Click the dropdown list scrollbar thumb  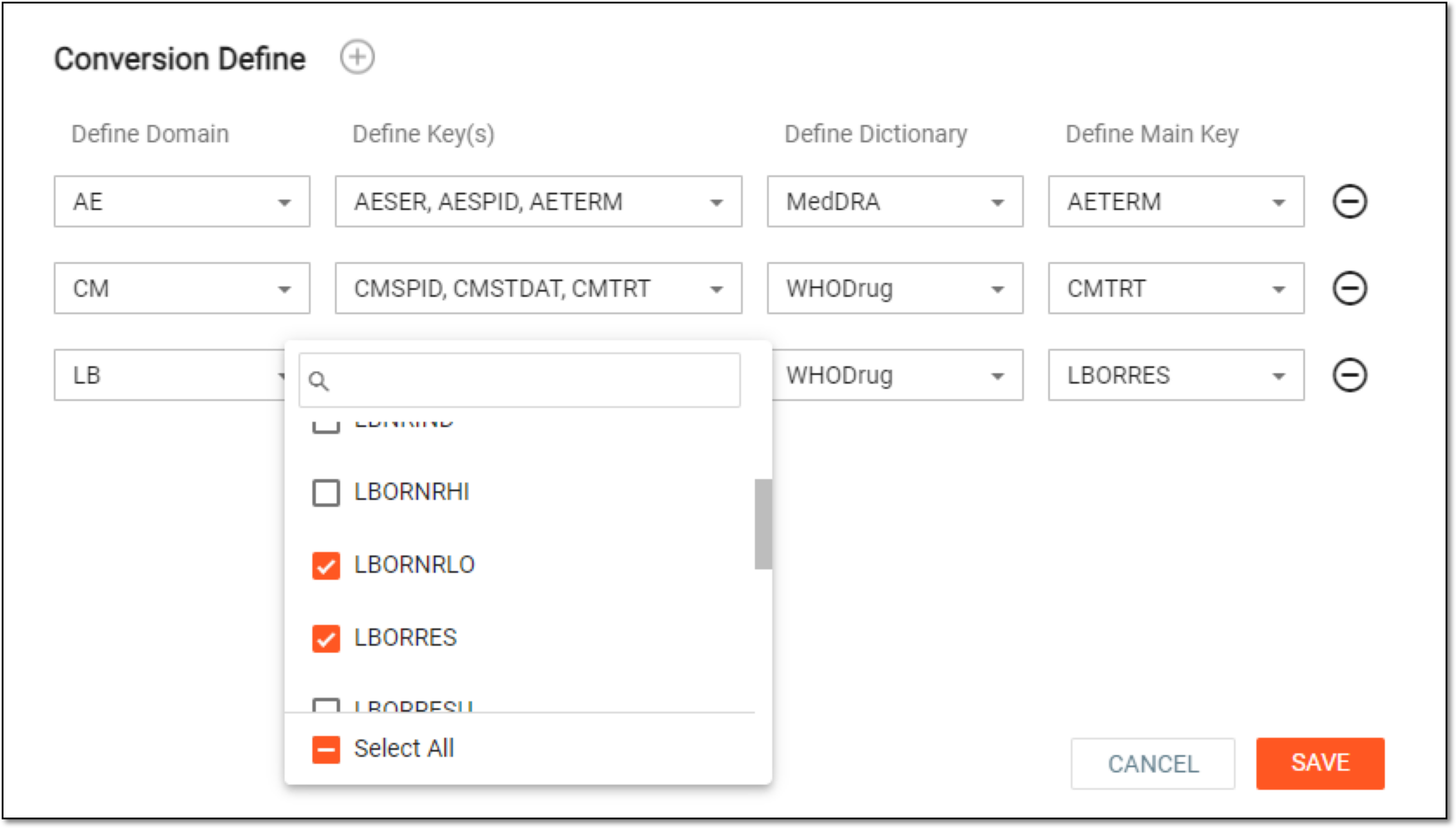point(763,524)
